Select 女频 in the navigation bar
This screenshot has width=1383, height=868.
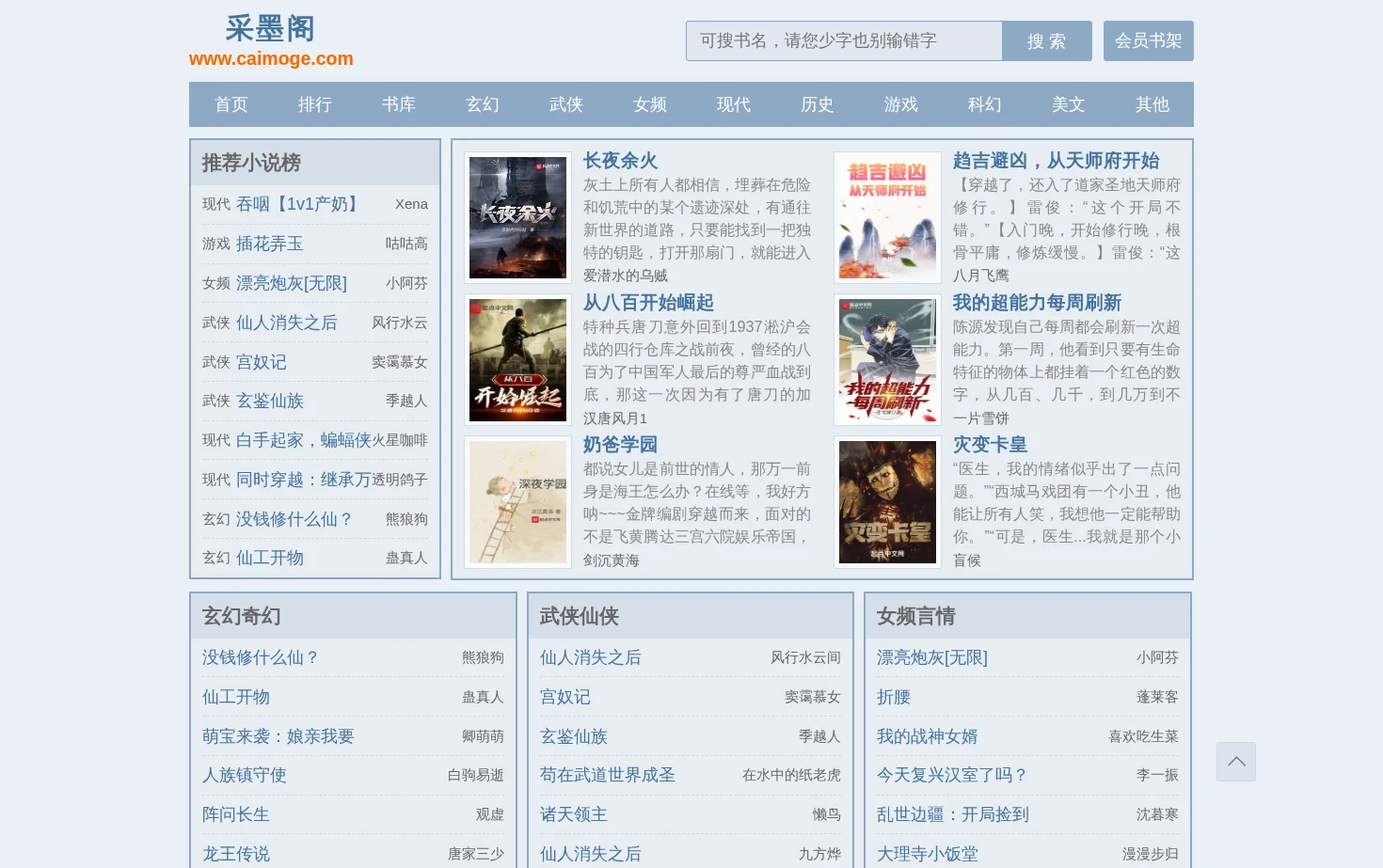(649, 104)
